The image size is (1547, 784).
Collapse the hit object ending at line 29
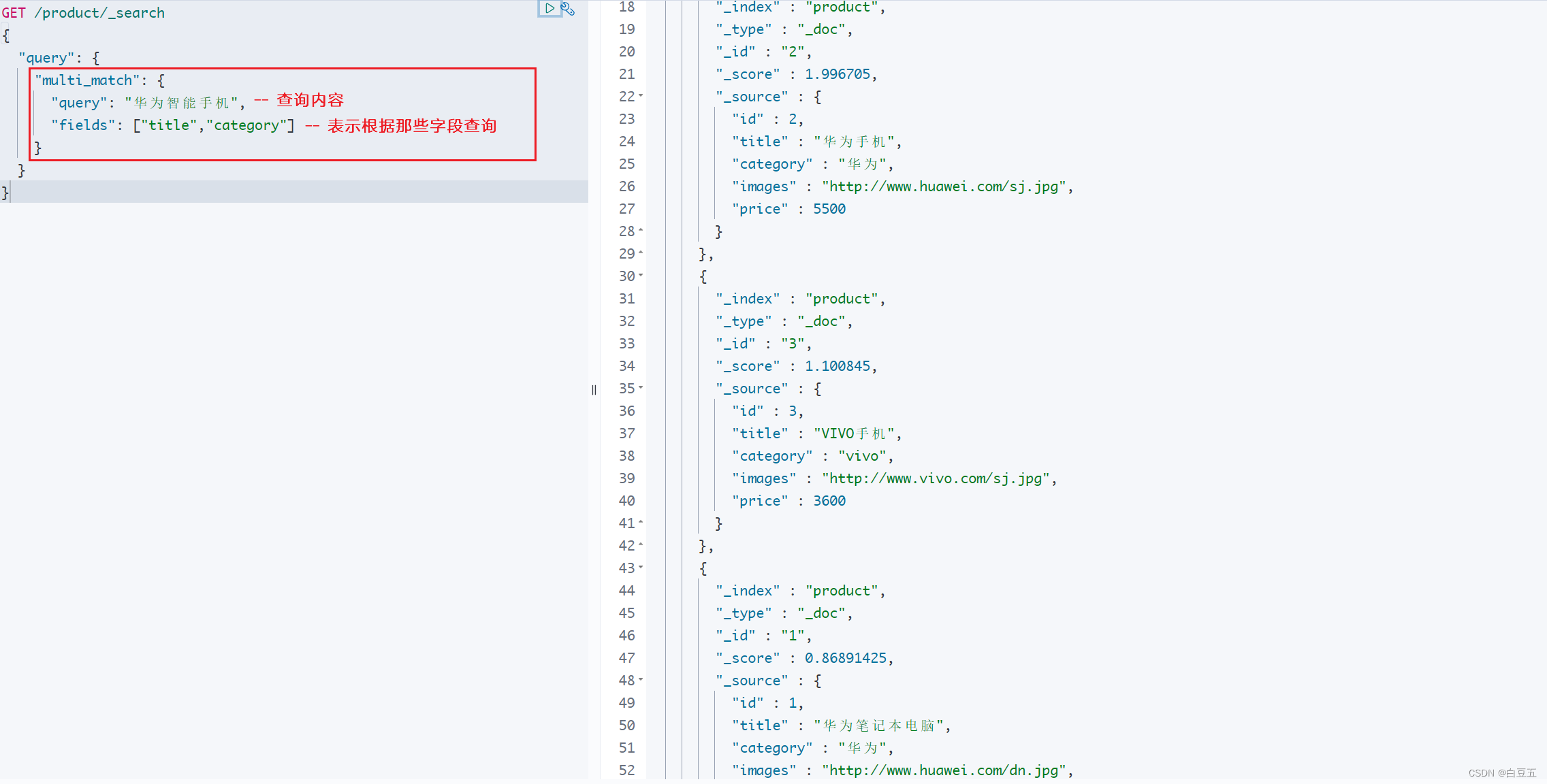point(641,253)
